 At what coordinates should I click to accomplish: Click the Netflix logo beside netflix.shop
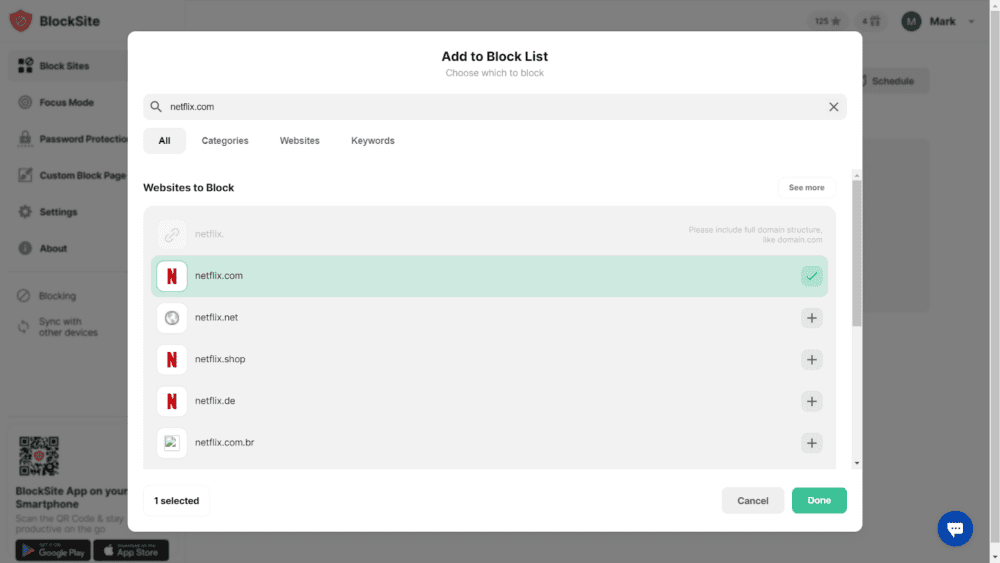tap(172, 359)
